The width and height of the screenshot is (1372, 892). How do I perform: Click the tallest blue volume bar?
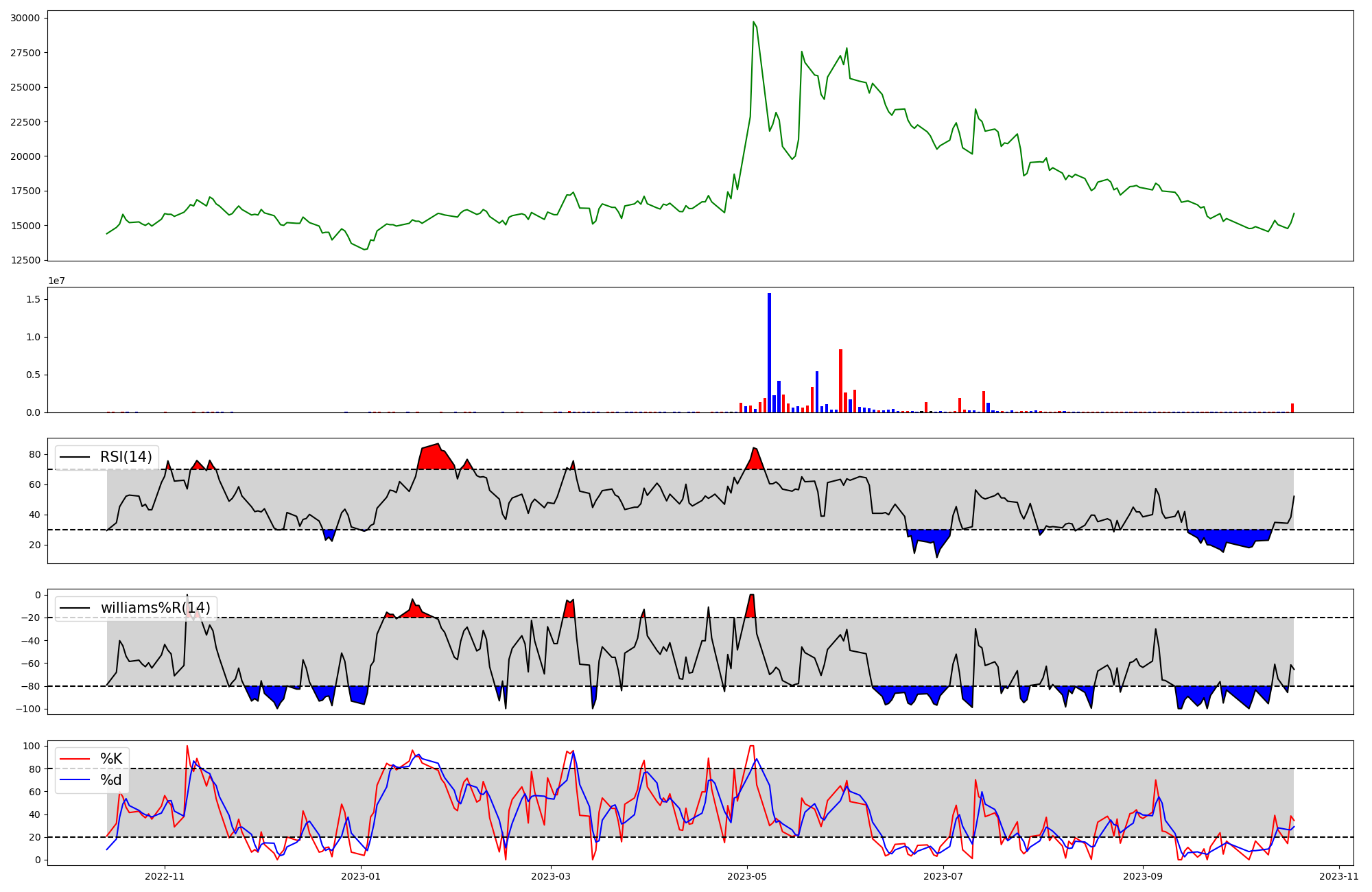[769, 353]
